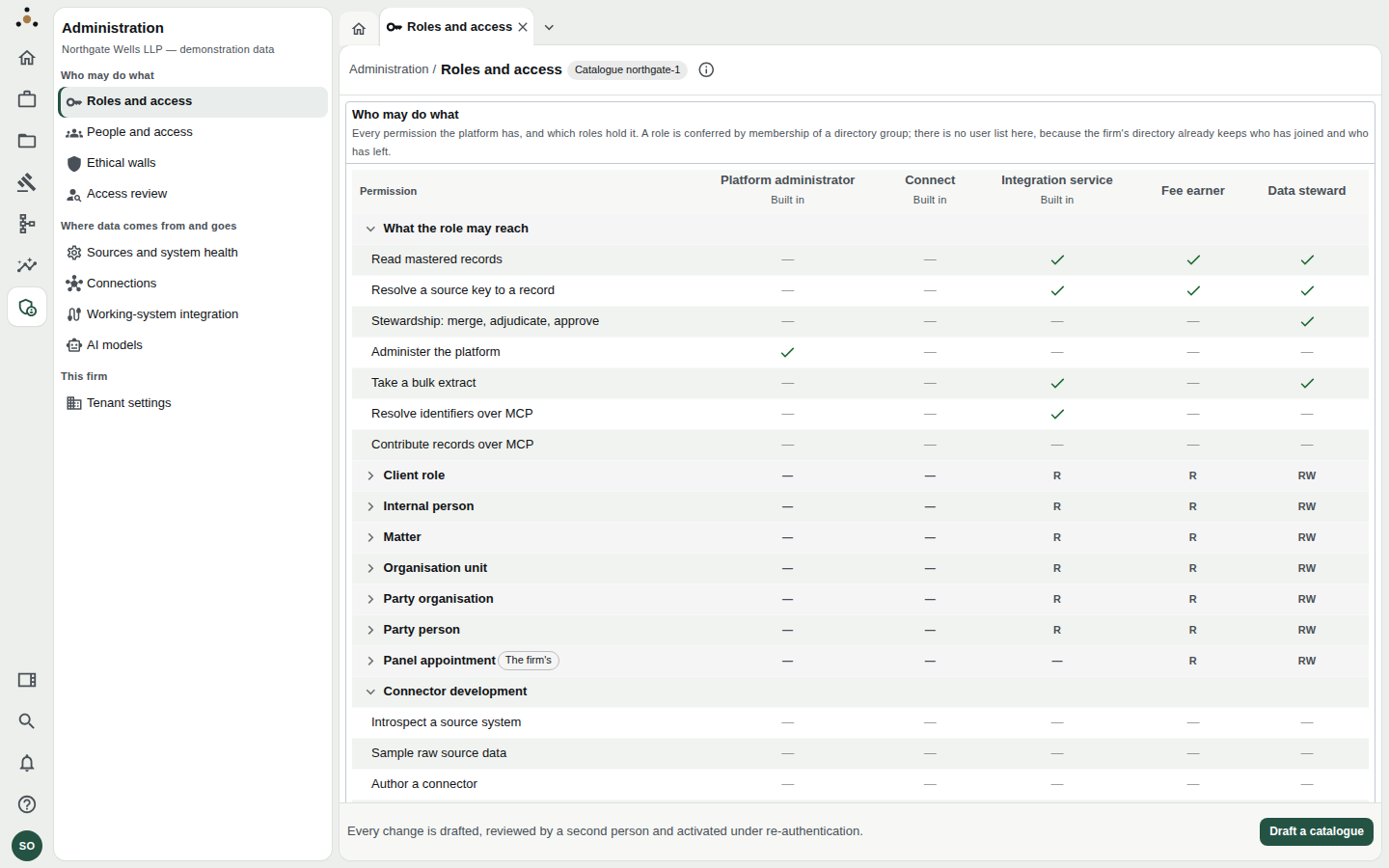Screen dimensions: 1389x868
Task: Click the info icon beside Catalogue northgate-1
Action: coord(706,69)
